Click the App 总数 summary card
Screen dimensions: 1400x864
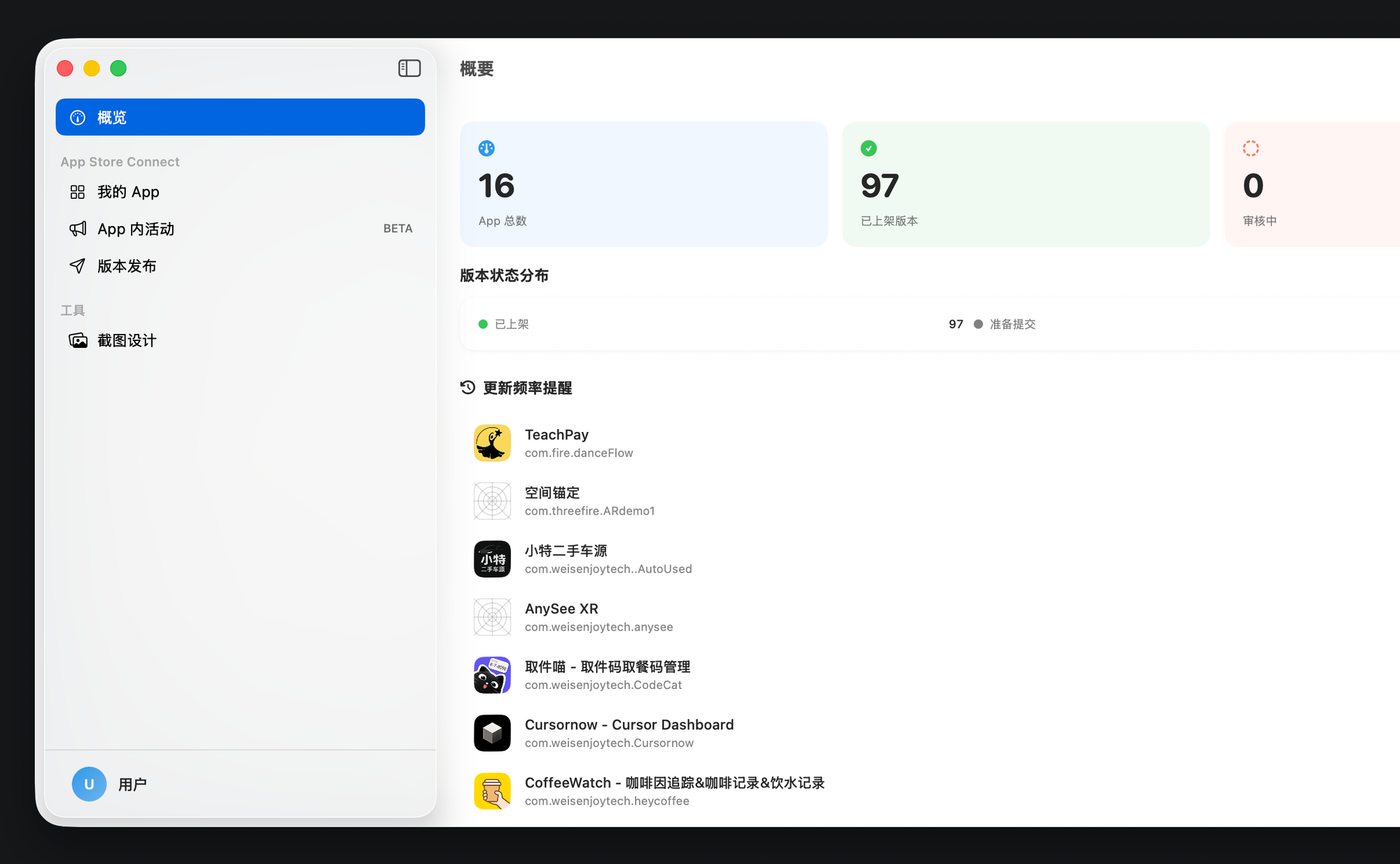643,184
